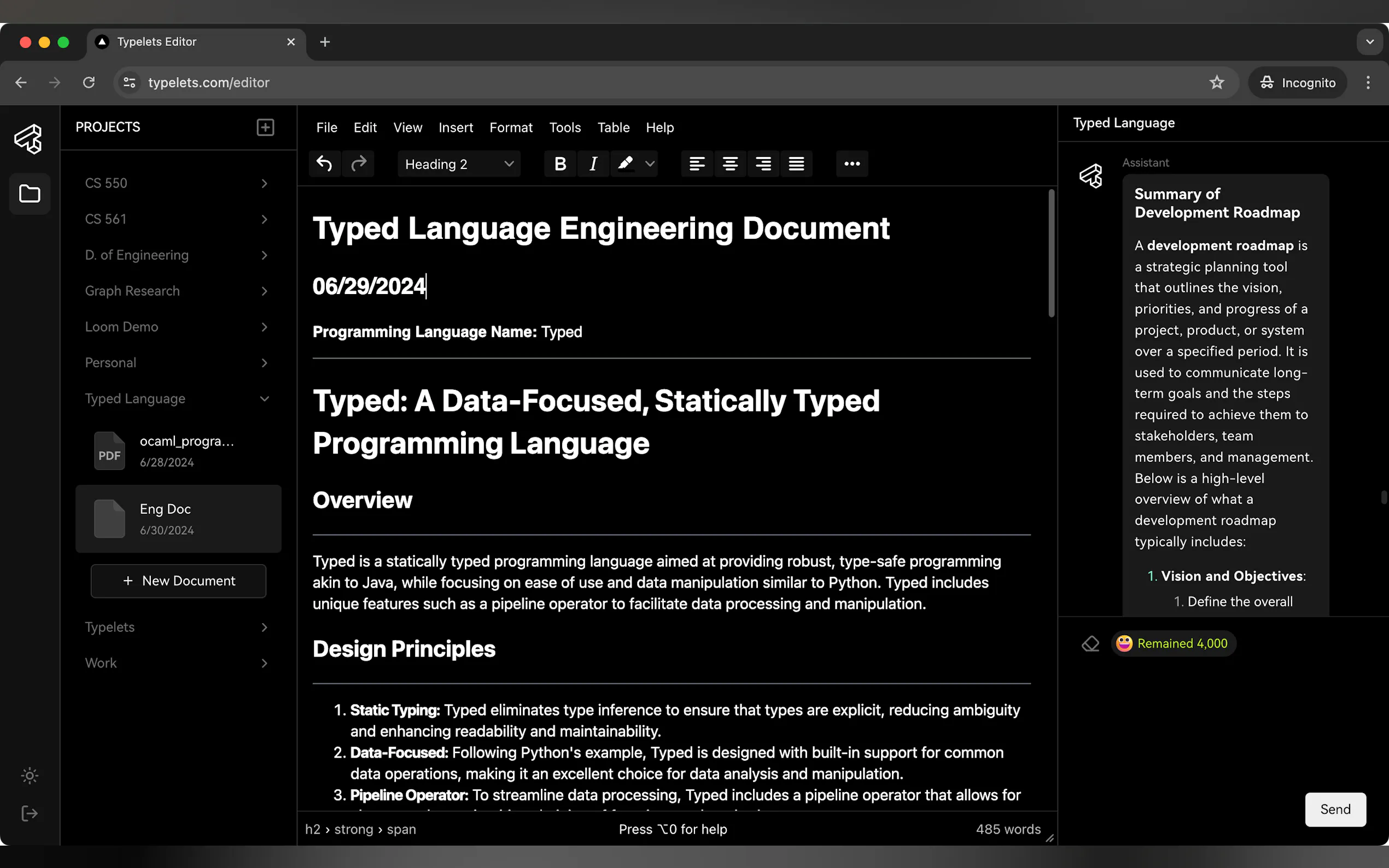Toggle bold formatting
The height and width of the screenshot is (868, 1389).
tap(560, 164)
